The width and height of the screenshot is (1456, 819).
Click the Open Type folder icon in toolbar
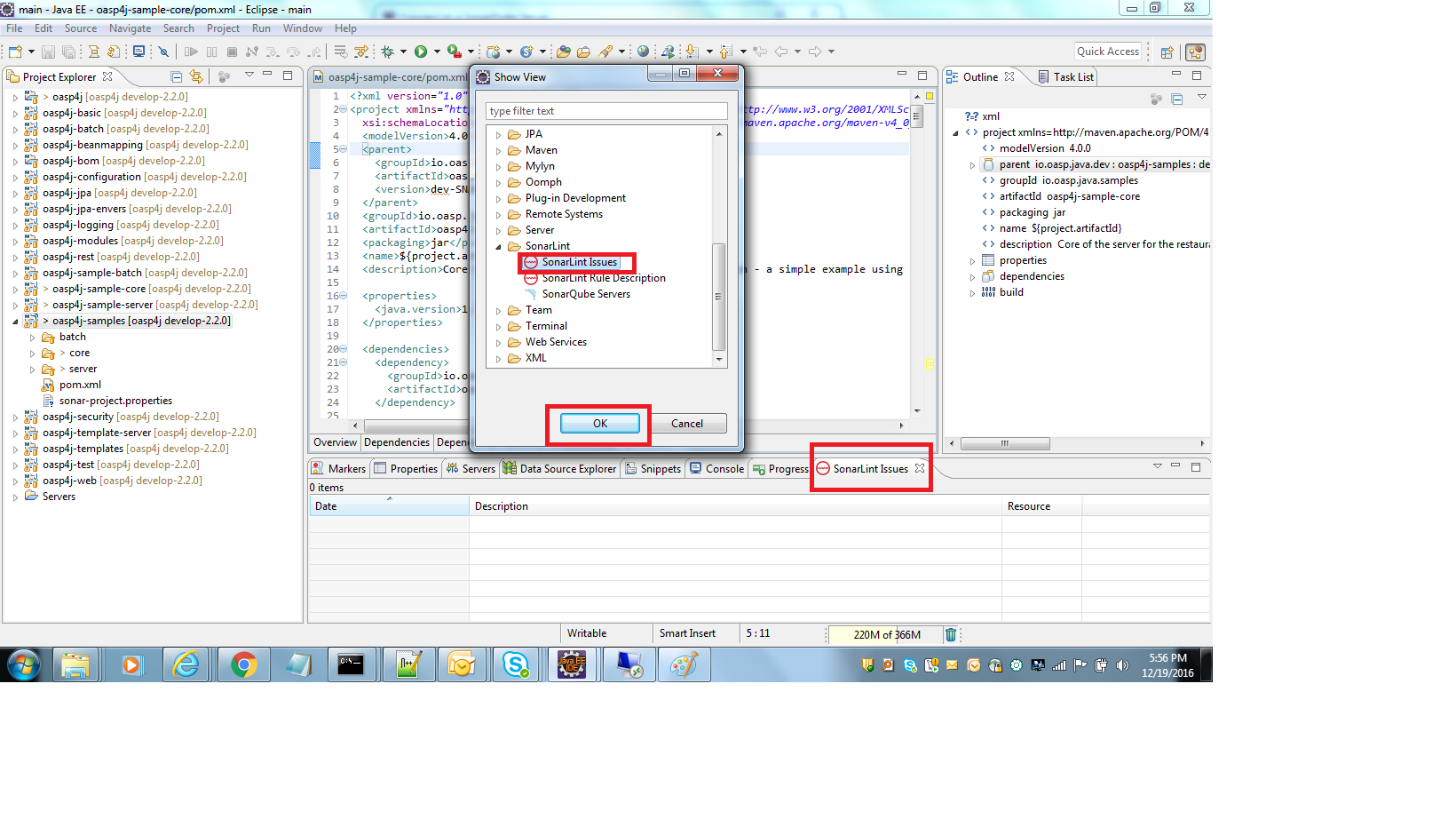(x=563, y=52)
